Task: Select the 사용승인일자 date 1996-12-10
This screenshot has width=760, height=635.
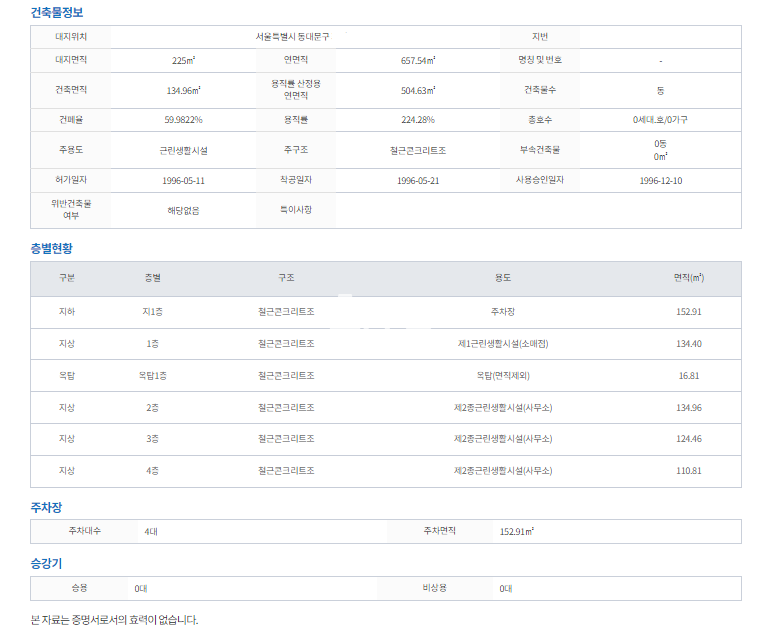Action: point(660,181)
